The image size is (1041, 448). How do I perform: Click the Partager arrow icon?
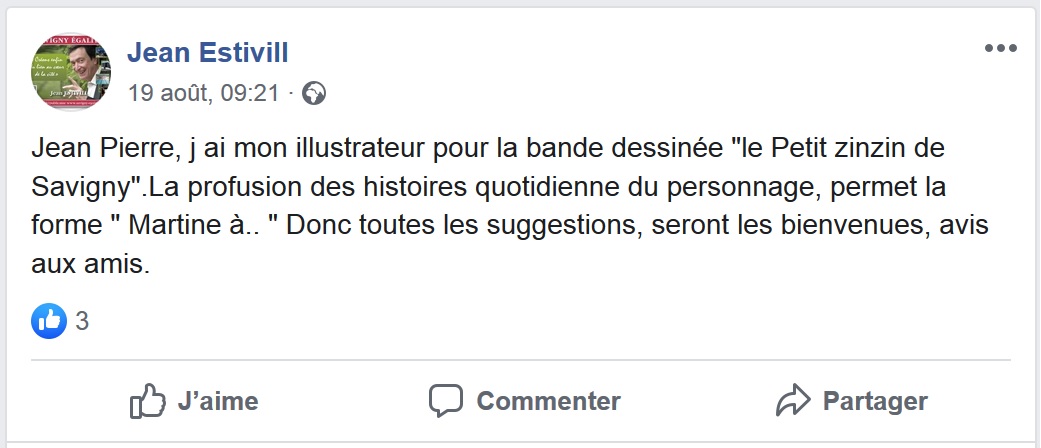792,402
